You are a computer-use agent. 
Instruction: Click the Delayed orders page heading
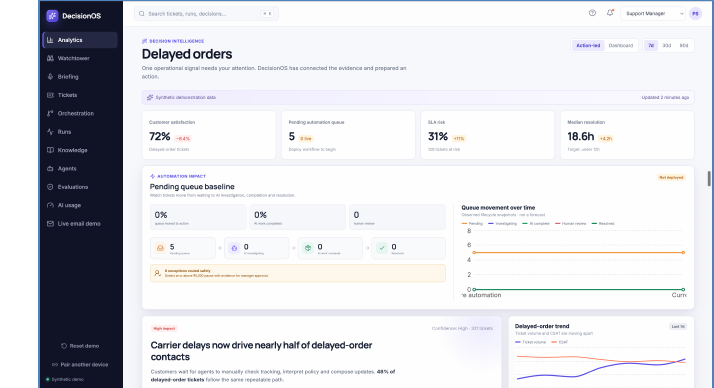click(187, 54)
